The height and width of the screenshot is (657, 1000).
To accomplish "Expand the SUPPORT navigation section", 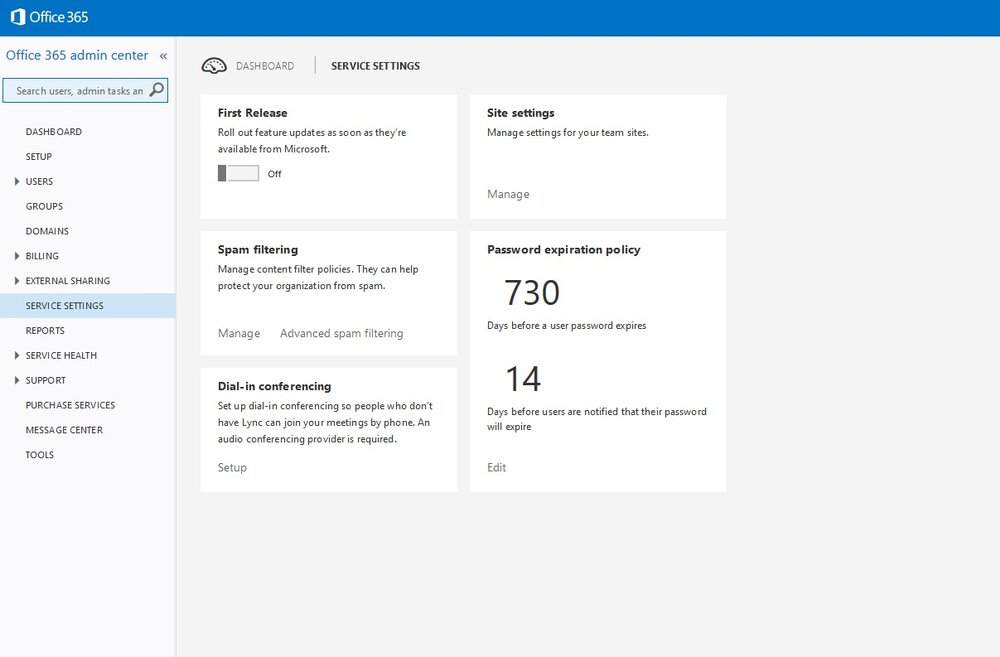I will (x=17, y=381).
